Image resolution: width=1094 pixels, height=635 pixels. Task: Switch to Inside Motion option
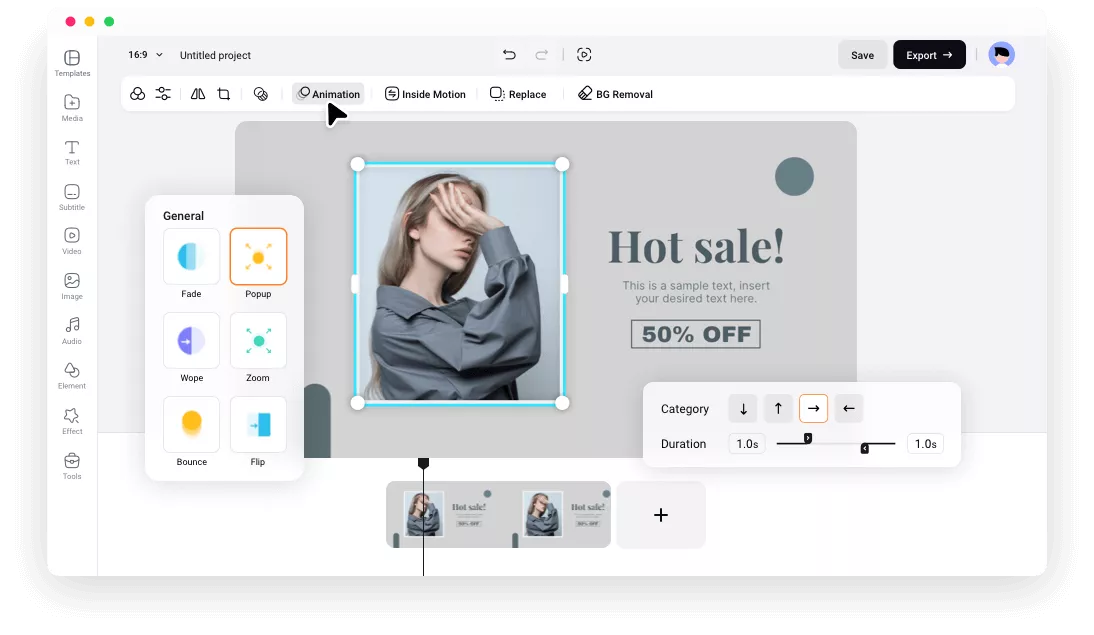[x=426, y=94]
